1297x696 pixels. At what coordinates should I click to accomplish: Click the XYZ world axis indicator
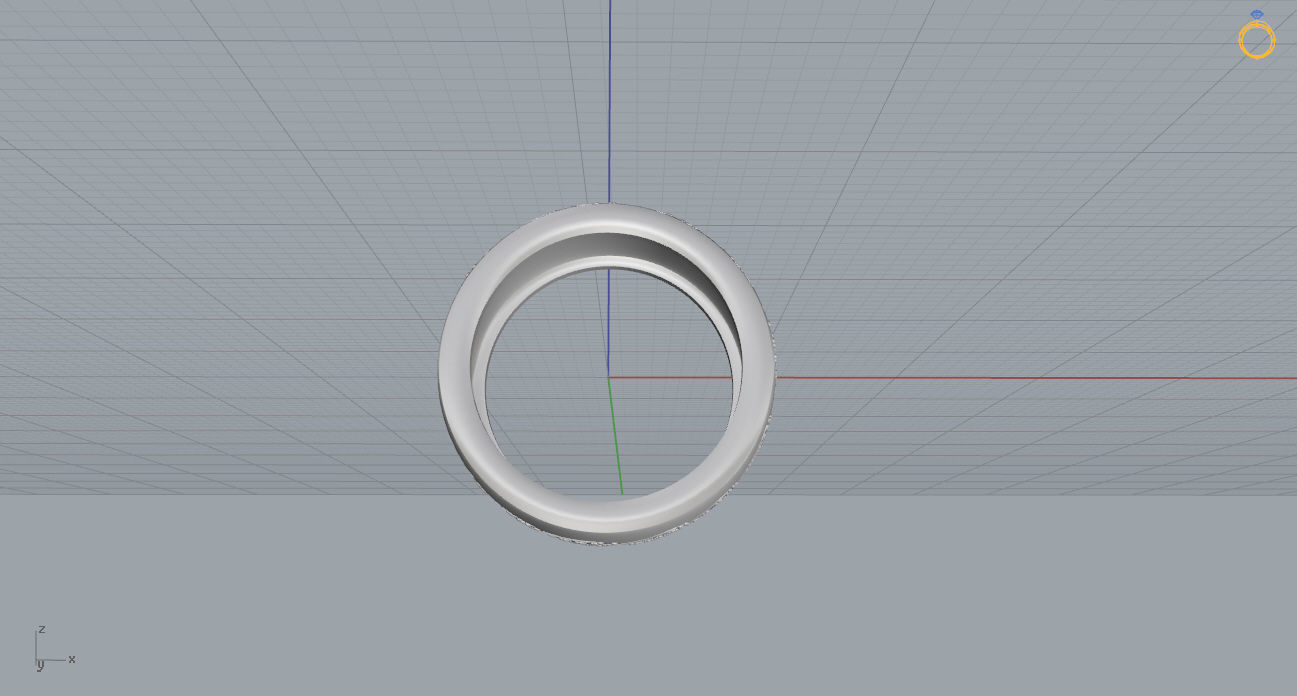[54, 648]
